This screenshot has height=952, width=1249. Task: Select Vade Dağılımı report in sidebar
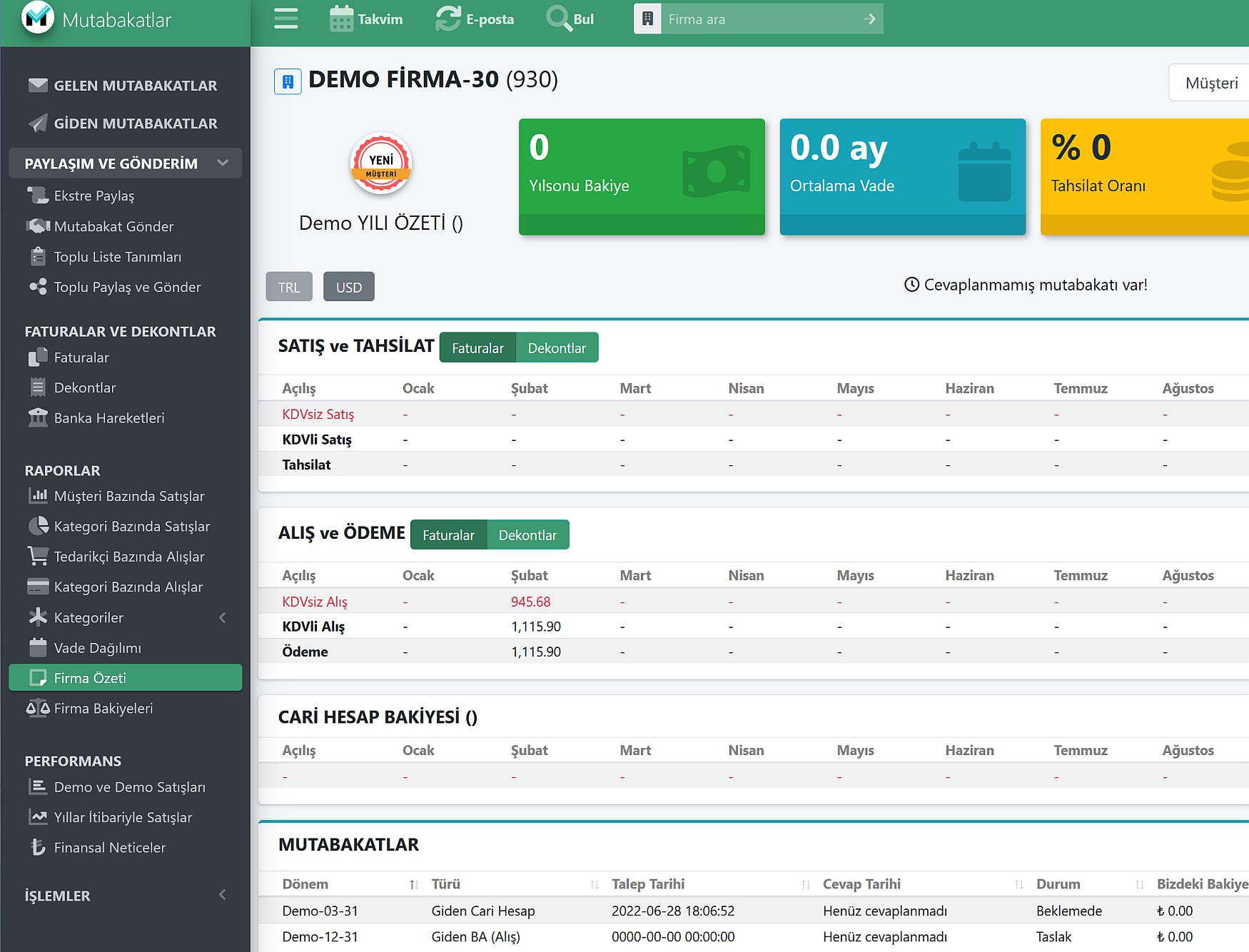point(98,648)
